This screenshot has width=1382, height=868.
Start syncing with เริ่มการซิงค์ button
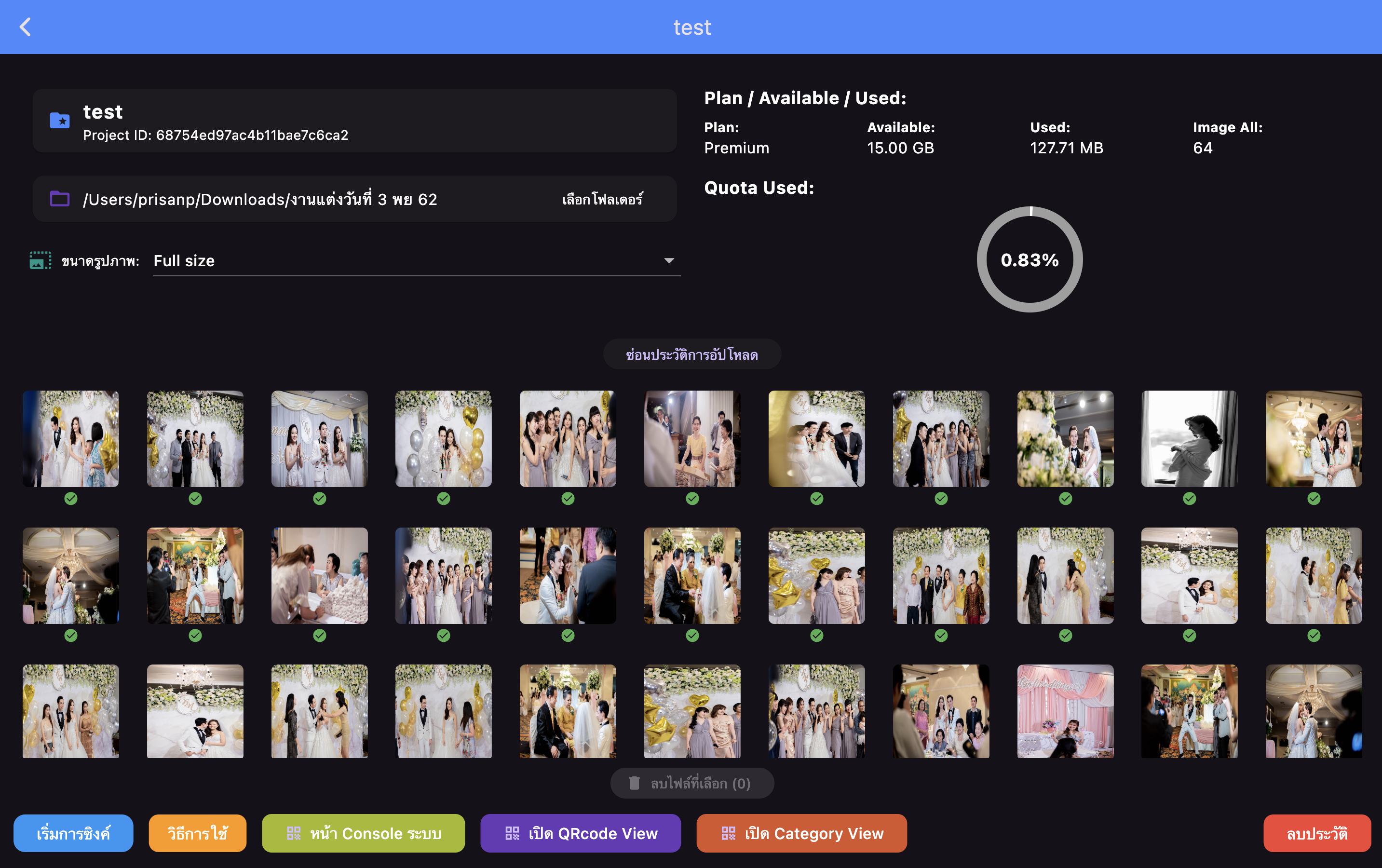click(x=73, y=833)
